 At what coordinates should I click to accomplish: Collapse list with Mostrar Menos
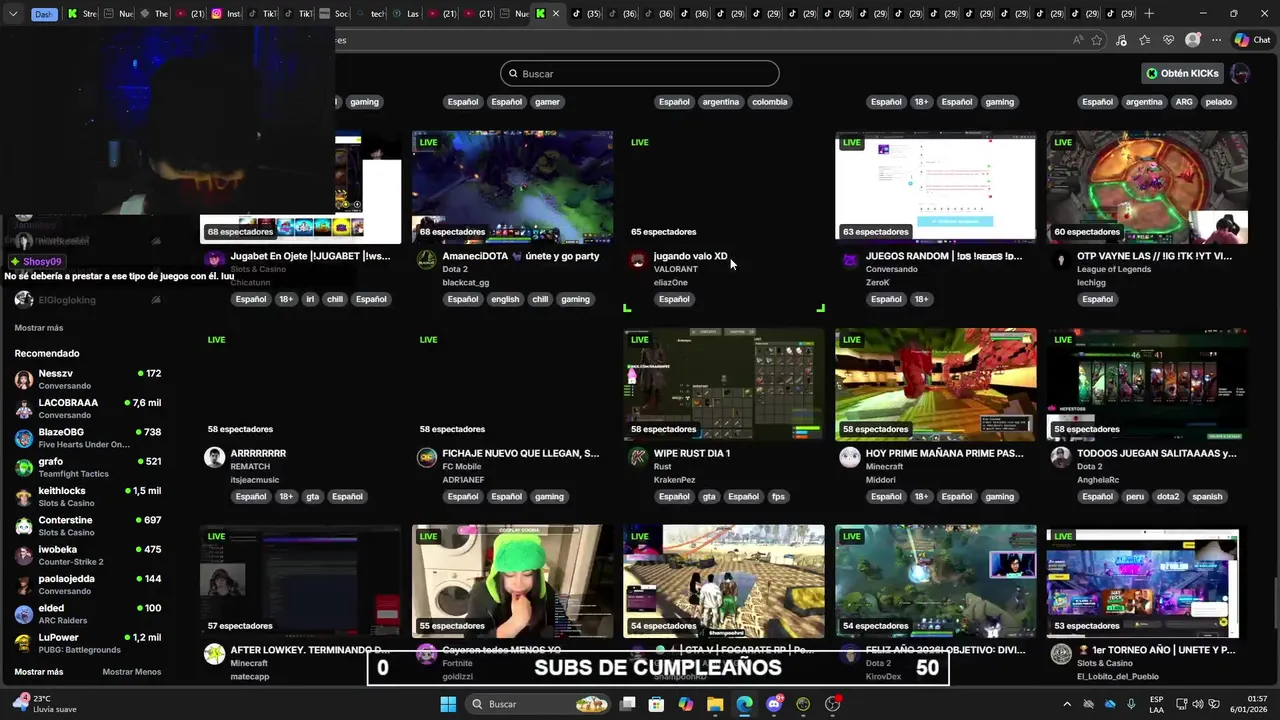131,672
